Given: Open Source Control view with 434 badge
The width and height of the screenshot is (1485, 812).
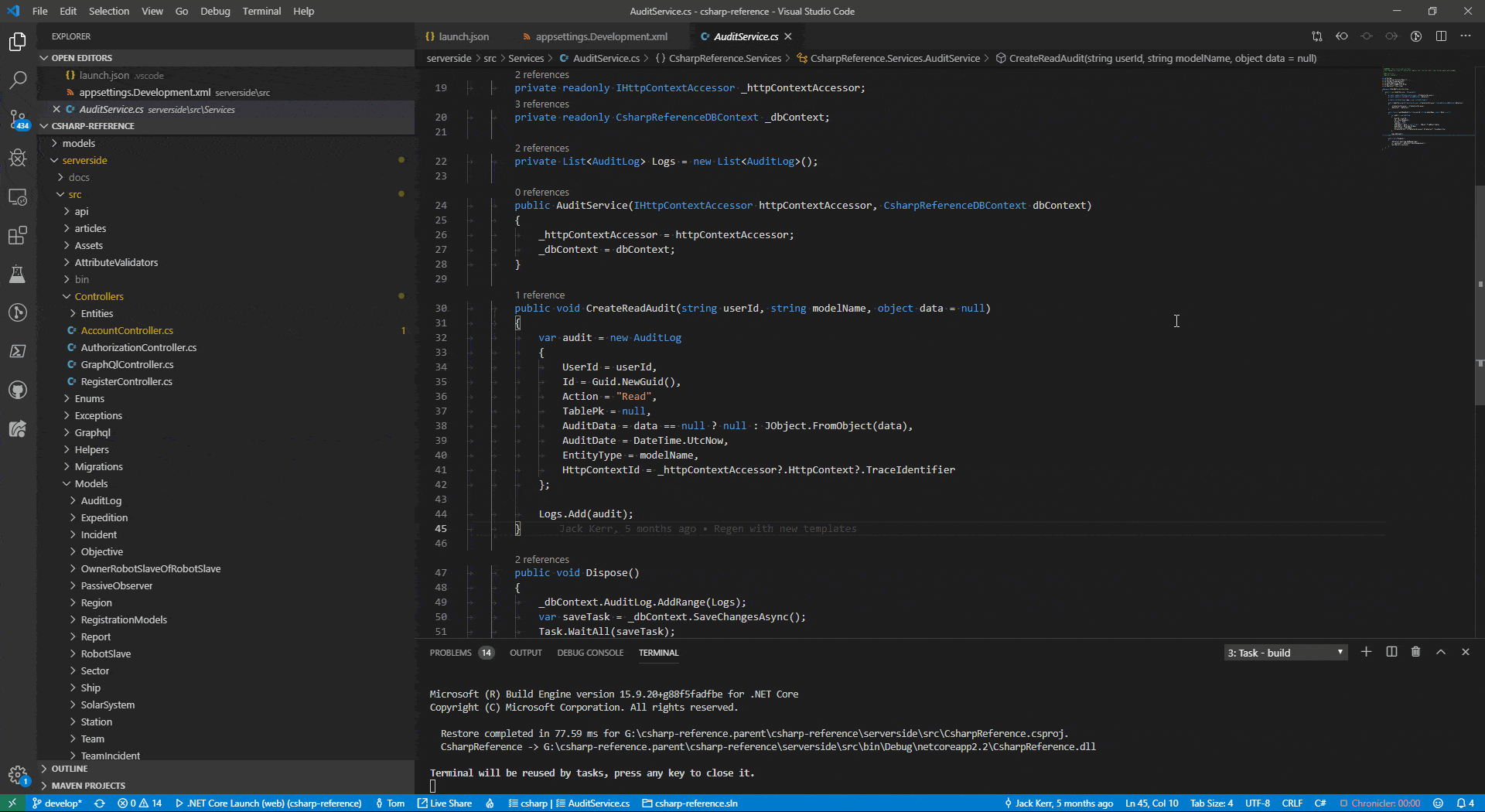Looking at the screenshot, I should [x=18, y=119].
